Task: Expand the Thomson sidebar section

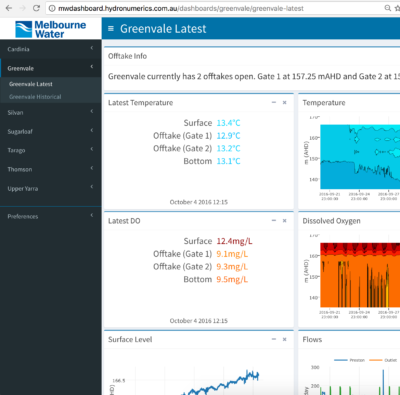Action: (x=51, y=169)
